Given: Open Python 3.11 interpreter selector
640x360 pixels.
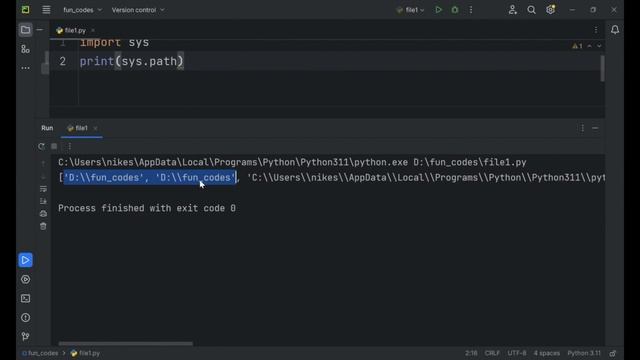Looking at the screenshot, I should tap(584, 353).
